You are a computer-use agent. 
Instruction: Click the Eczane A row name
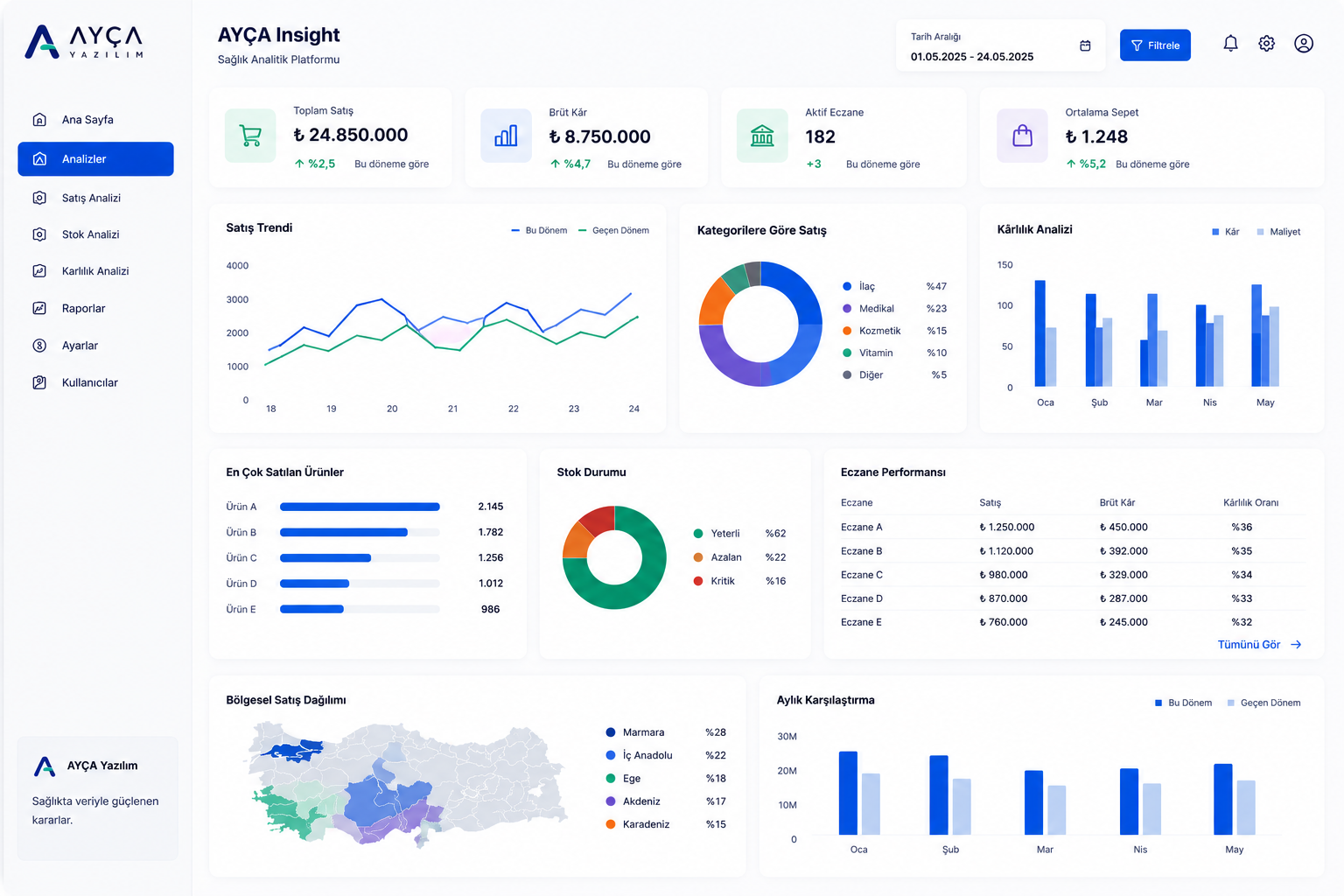(x=861, y=527)
